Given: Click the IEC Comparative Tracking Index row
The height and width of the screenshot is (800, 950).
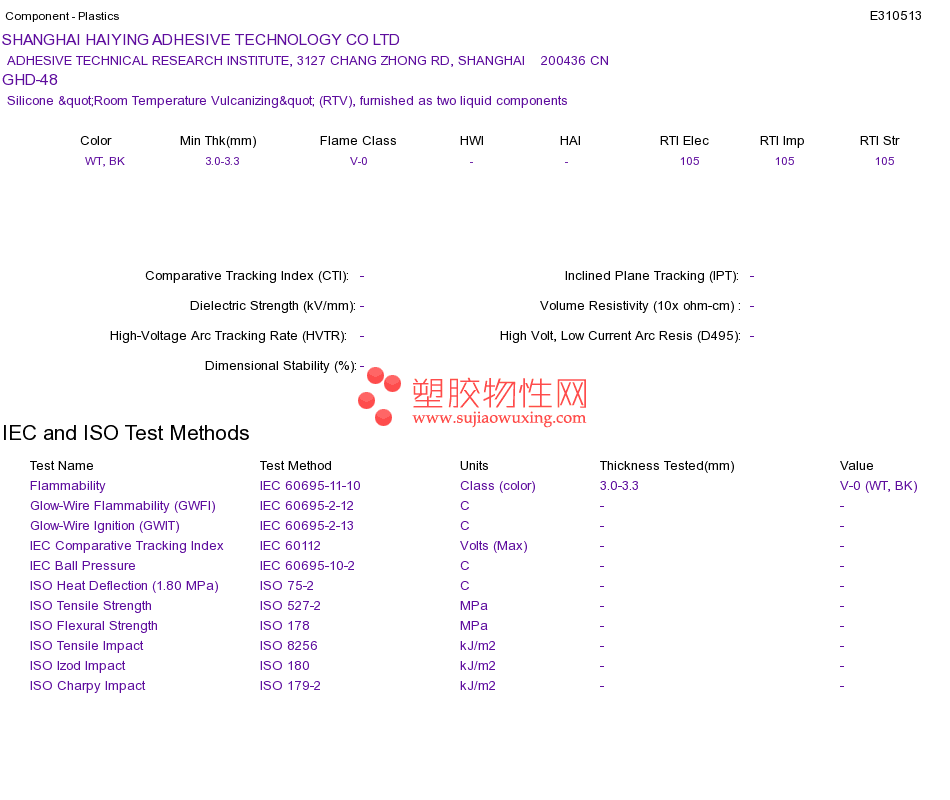Looking at the screenshot, I should pyautogui.click(x=127, y=545).
